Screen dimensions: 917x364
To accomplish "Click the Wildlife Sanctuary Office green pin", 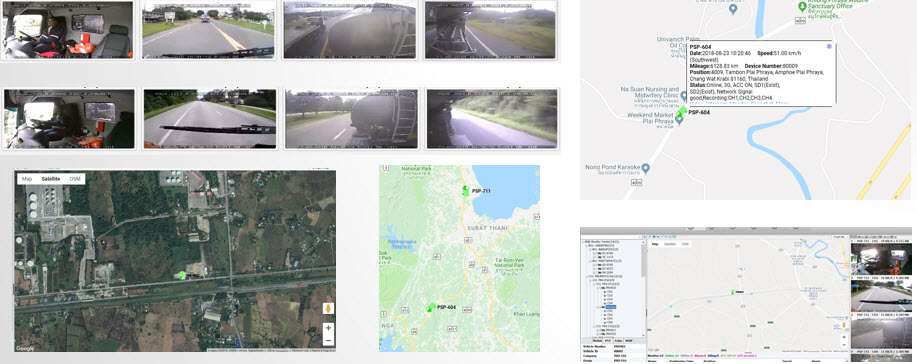I will coord(802,6).
